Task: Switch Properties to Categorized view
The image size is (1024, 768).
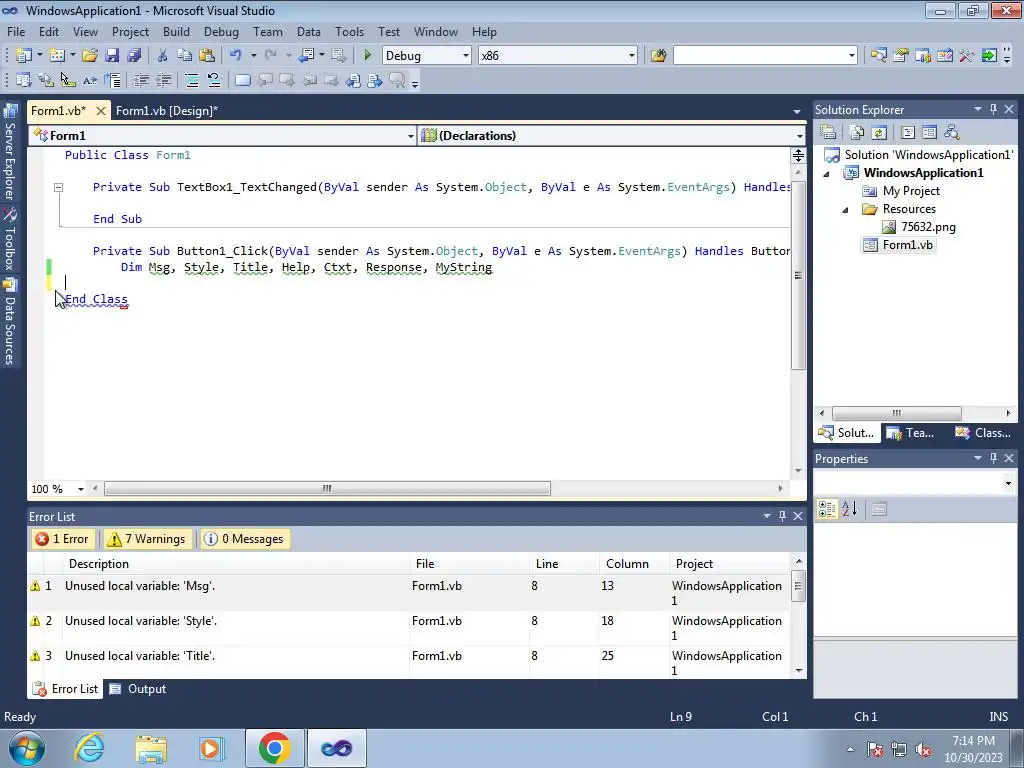Action: 827,509
